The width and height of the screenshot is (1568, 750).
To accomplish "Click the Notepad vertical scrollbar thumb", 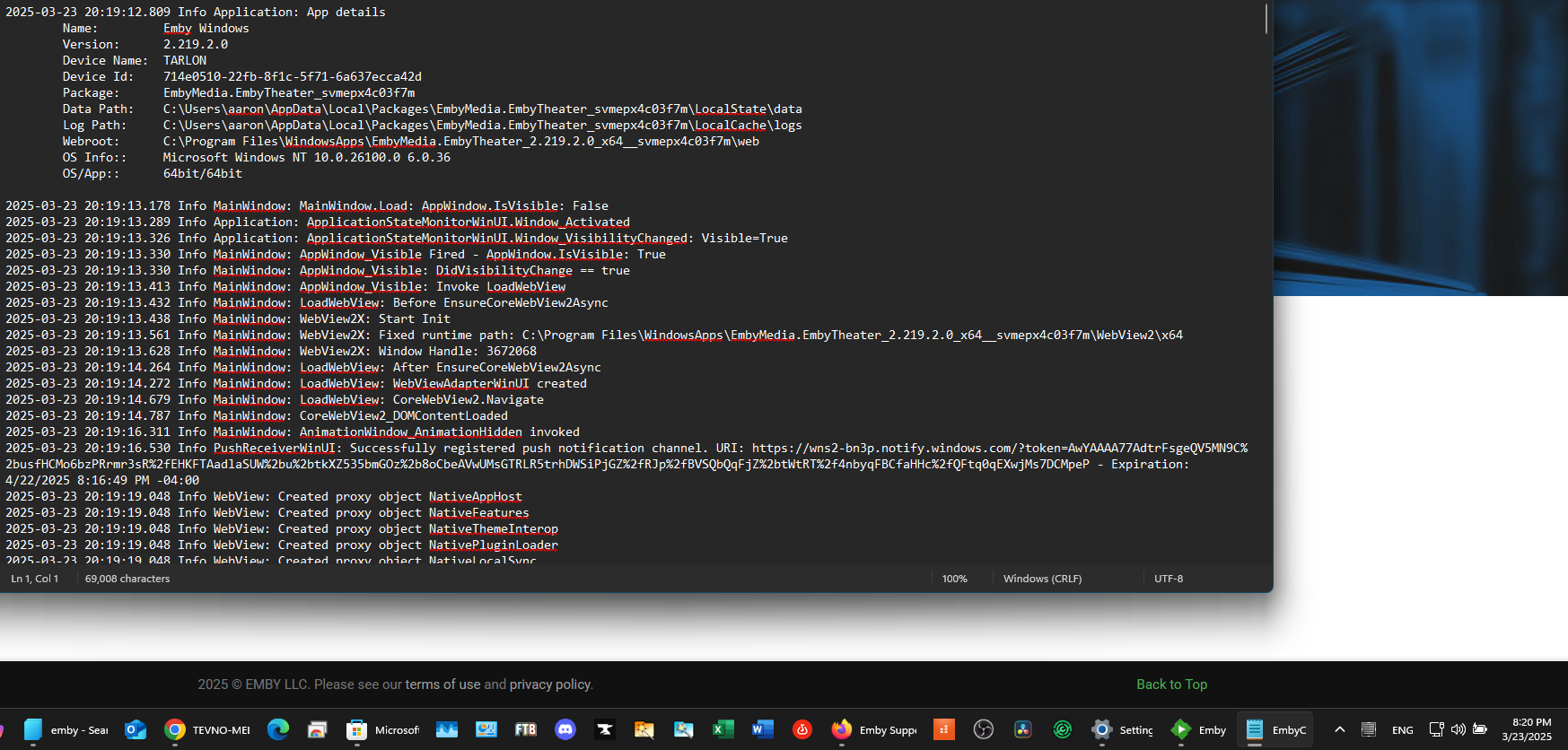I will coord(1266,19).
